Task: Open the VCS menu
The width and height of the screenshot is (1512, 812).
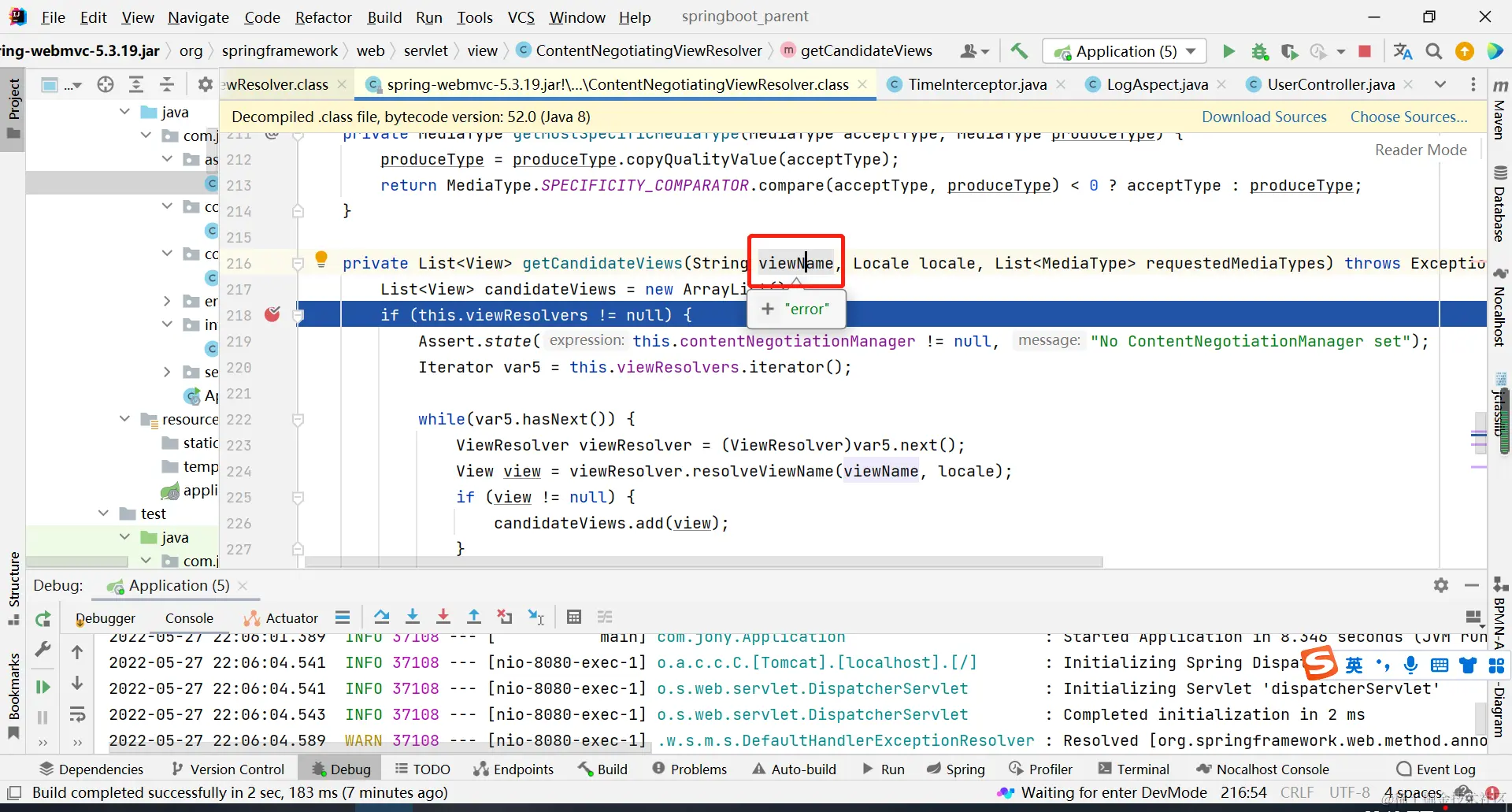Action: coord(521,17)
